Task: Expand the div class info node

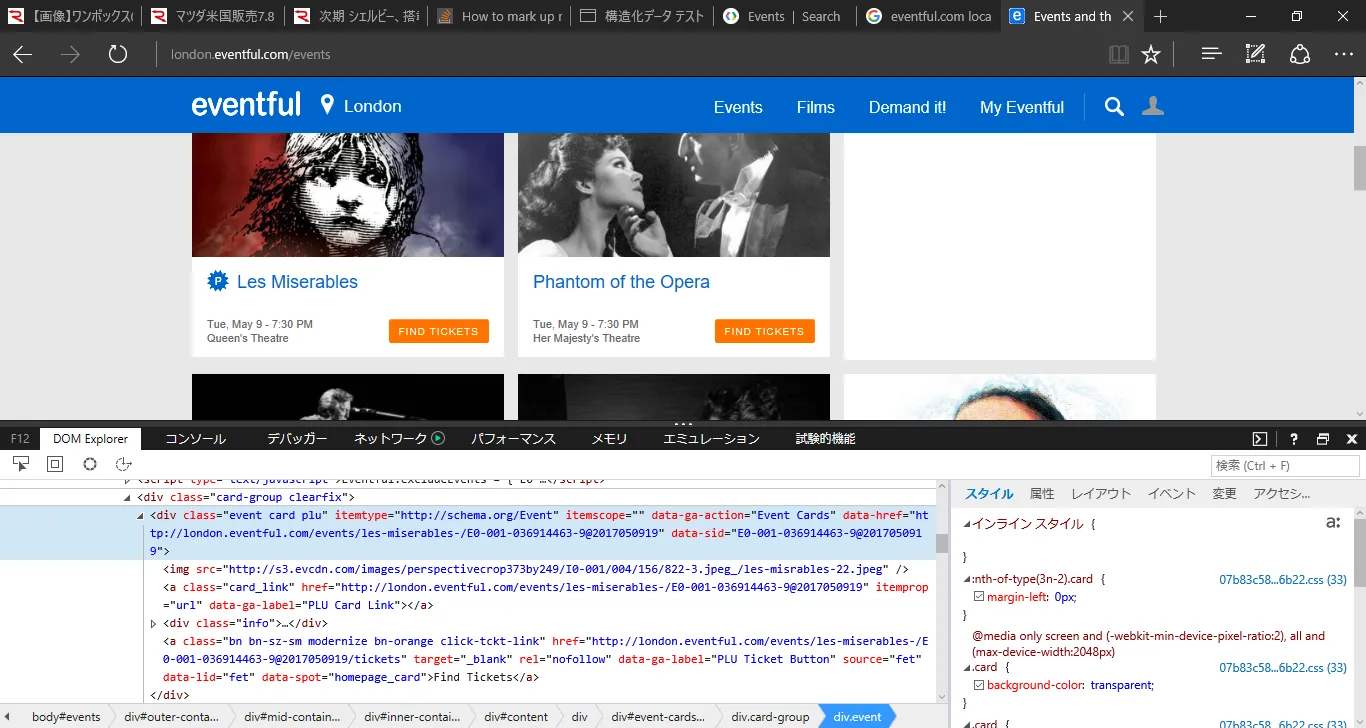Action: click(154, 623)
